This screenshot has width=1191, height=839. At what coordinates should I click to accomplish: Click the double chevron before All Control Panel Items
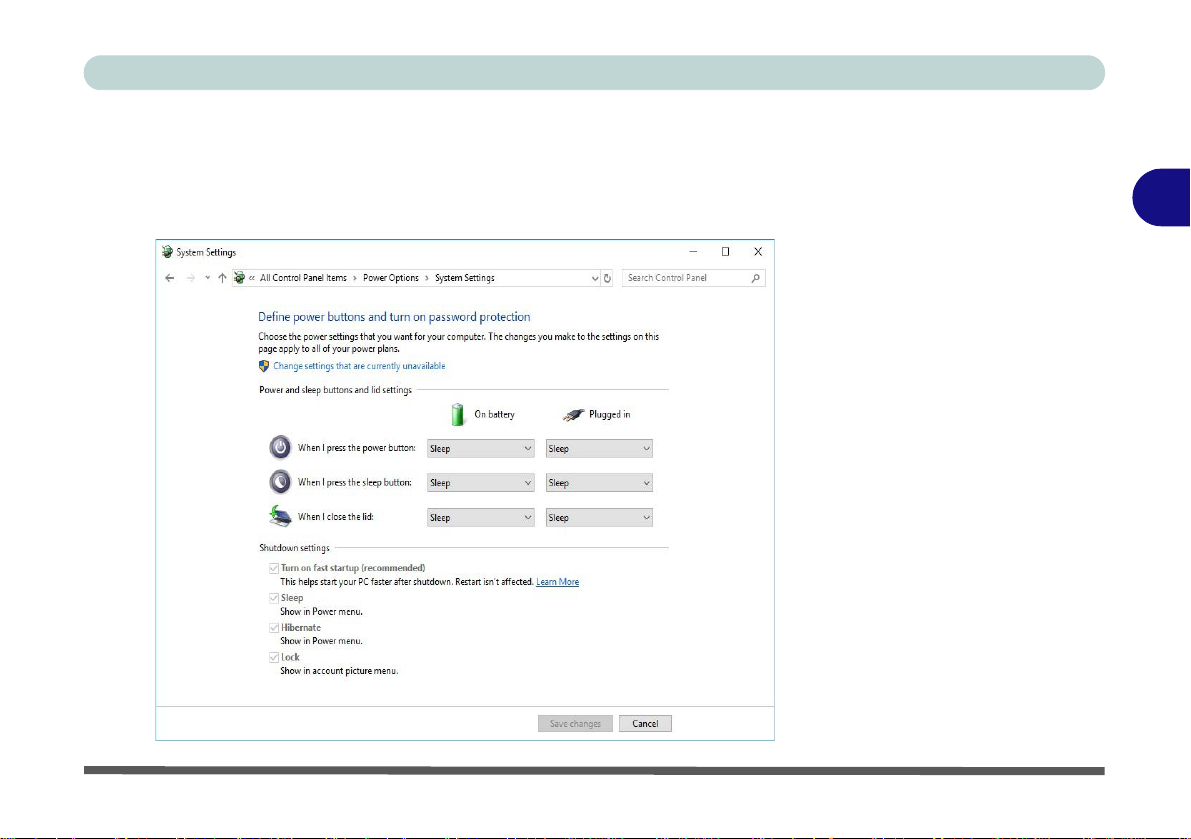(x=252, y=278)
